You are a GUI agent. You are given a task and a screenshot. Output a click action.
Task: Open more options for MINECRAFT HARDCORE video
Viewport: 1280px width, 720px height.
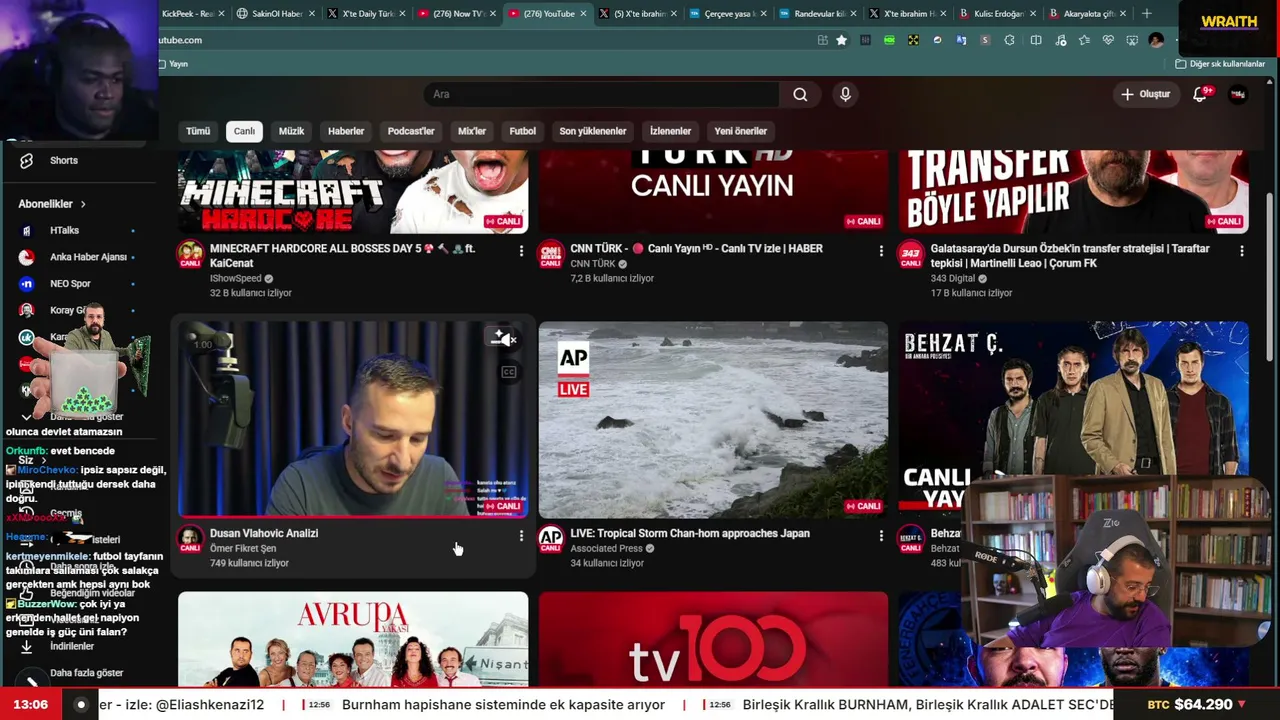coord(521,251)
